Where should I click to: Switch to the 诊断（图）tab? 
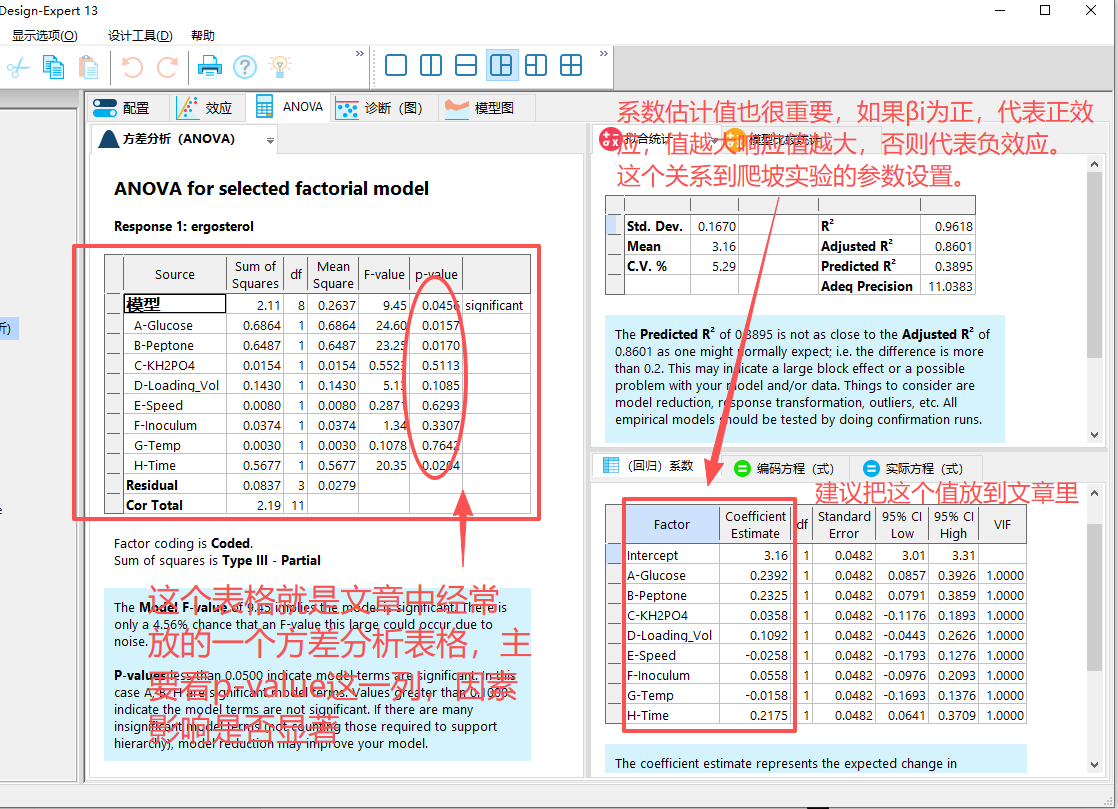380,108
